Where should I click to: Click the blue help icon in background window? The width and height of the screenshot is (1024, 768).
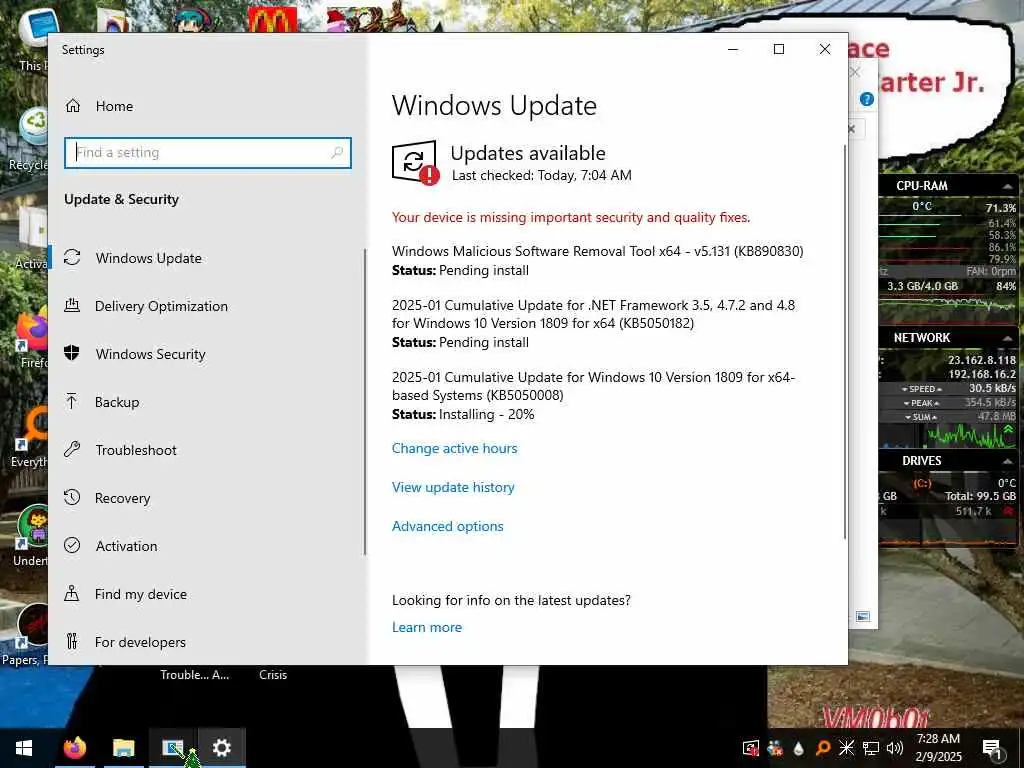pyautogui.click(x=867, y=99)
